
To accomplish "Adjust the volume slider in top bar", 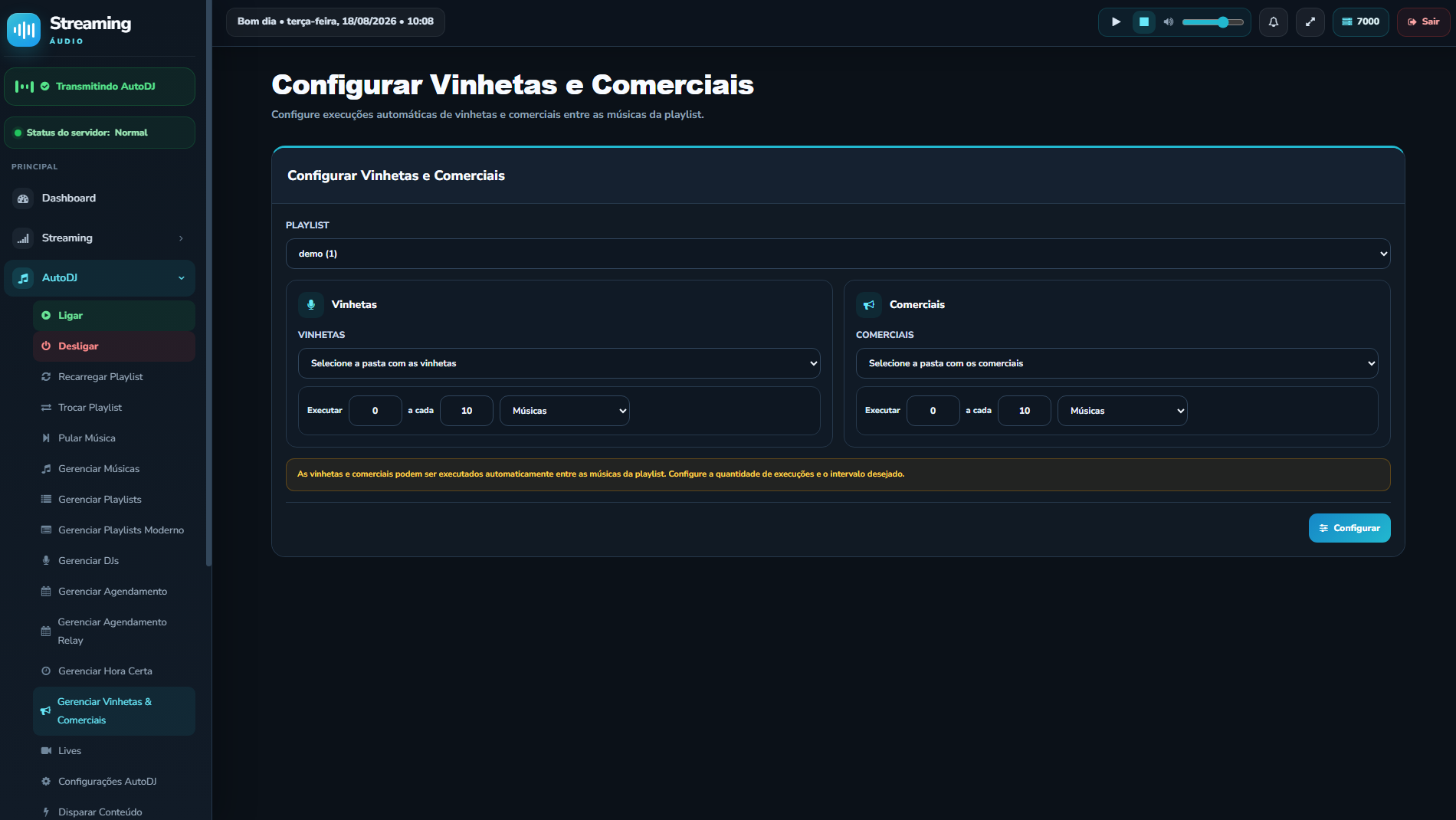I will (x=1212, y=22).
